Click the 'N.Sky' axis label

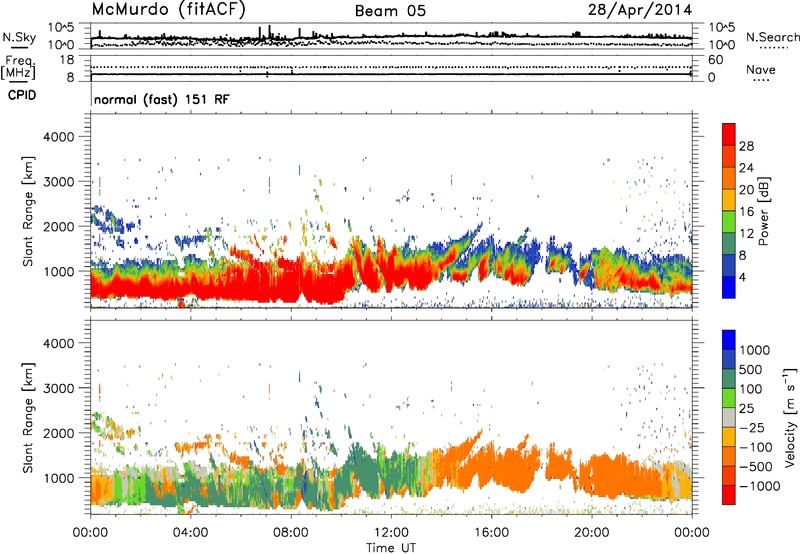pyautogui.click(x=19, y=37)
